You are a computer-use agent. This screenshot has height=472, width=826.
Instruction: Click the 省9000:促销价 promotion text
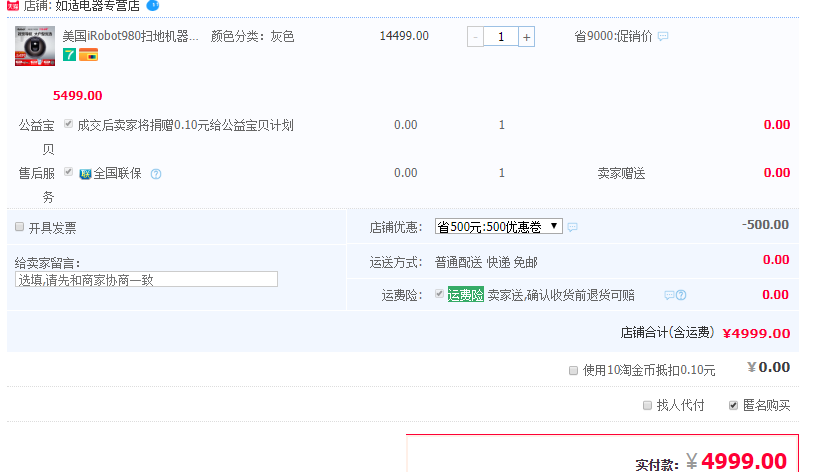pos(613,36)
